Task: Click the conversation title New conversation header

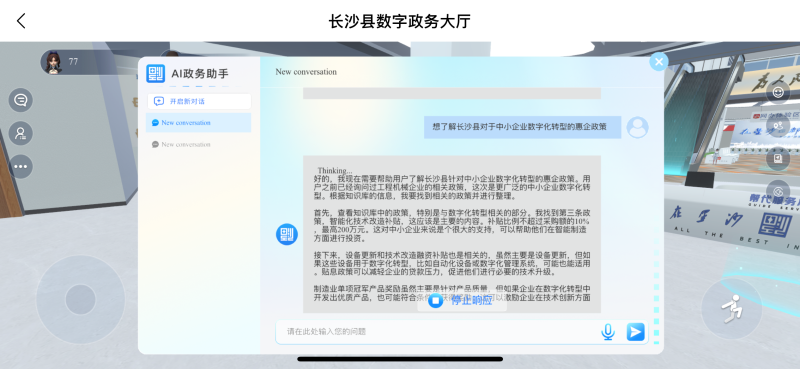Action: (x=306, y=72)
